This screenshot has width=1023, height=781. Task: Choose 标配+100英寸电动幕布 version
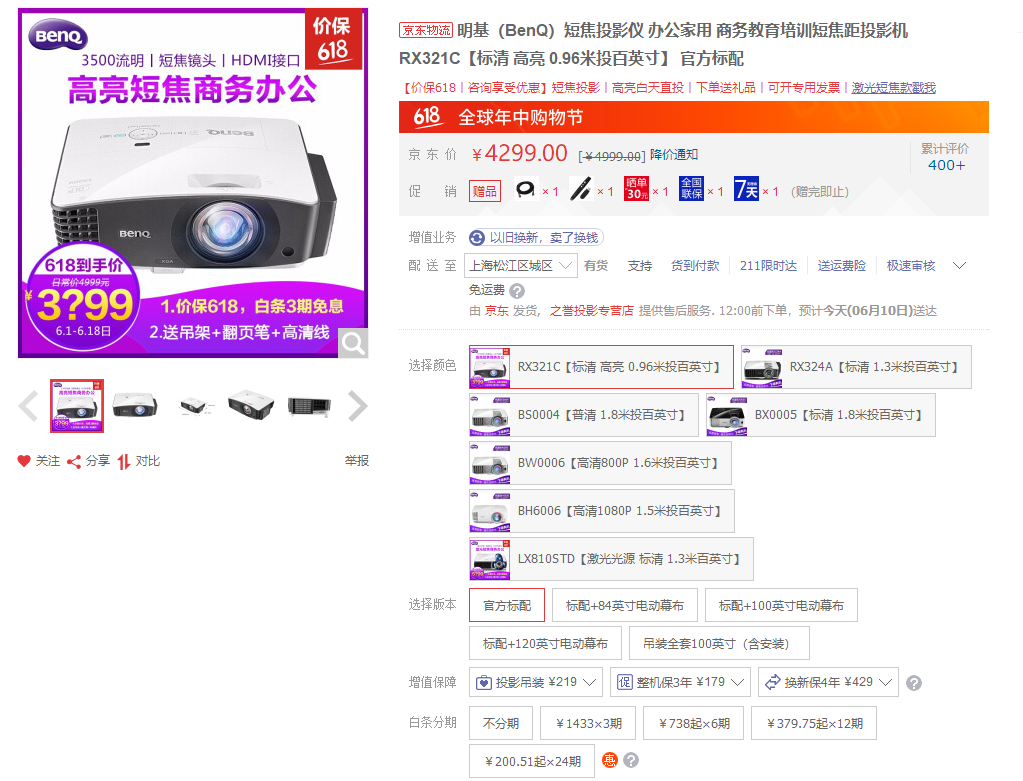click(781, 605)
